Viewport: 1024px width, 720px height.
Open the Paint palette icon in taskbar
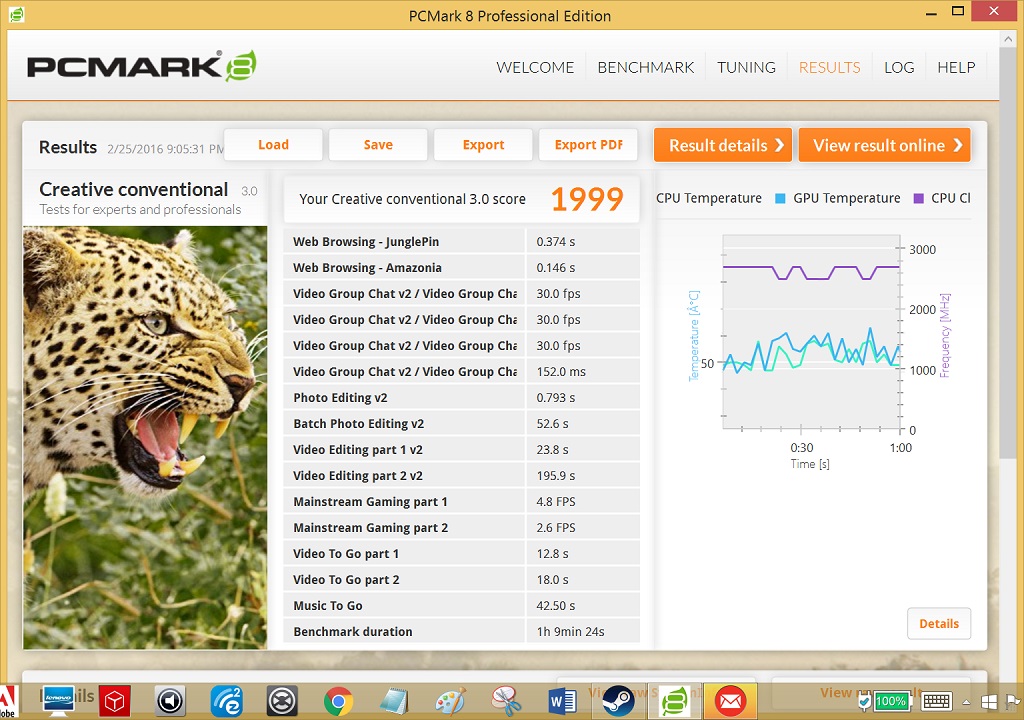pos(451,701)
